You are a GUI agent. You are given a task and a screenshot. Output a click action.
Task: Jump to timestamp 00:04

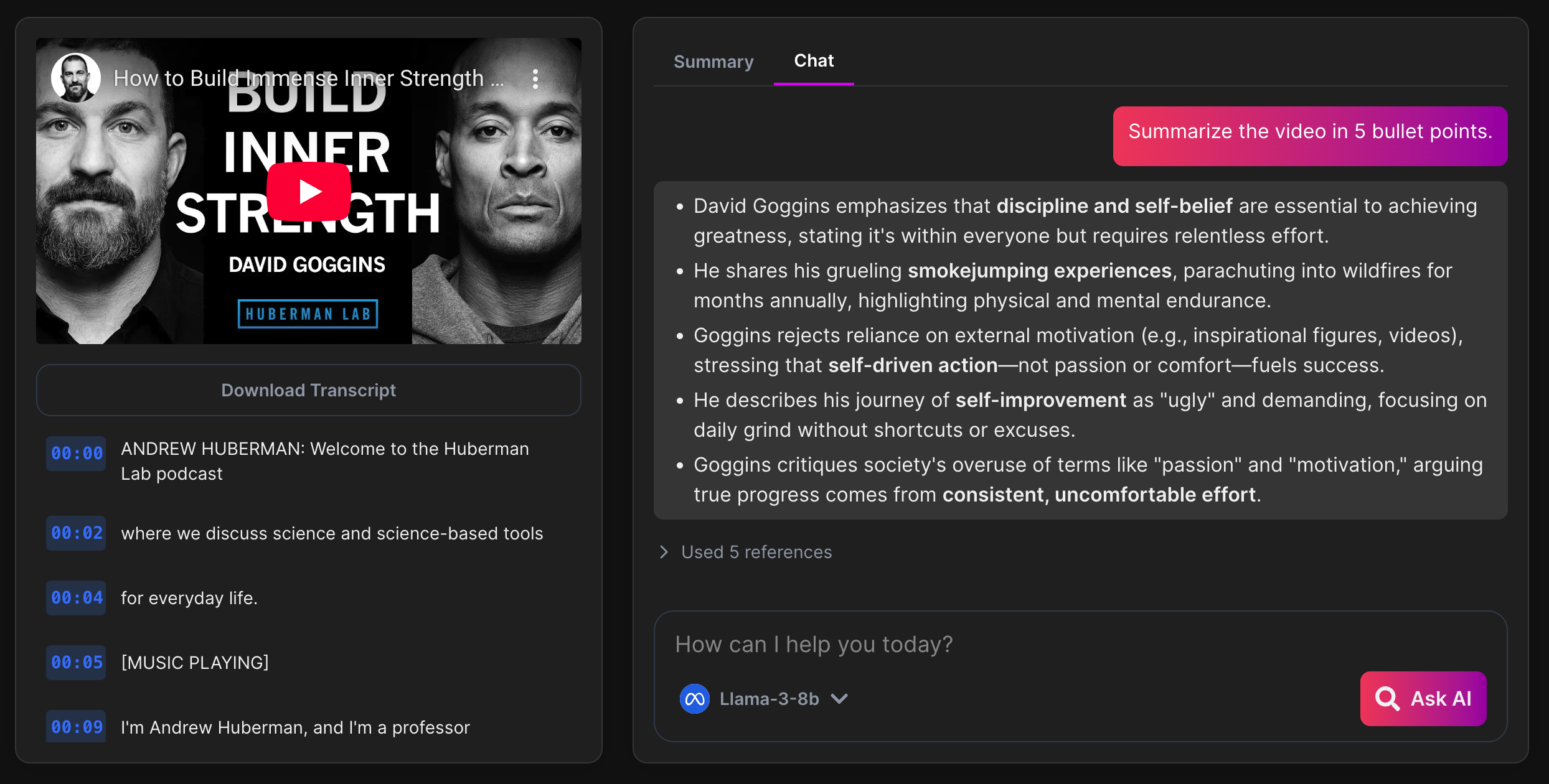coord(76,598)
